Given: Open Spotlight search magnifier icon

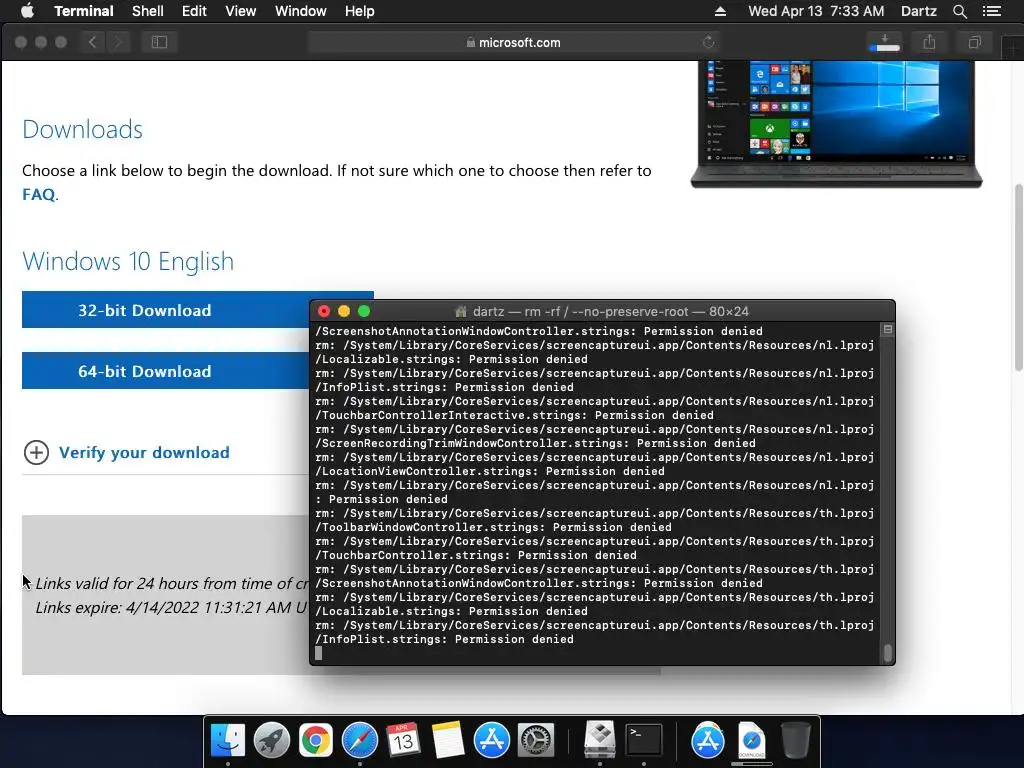Looking at the screenshot, I should tap(959, 11).
